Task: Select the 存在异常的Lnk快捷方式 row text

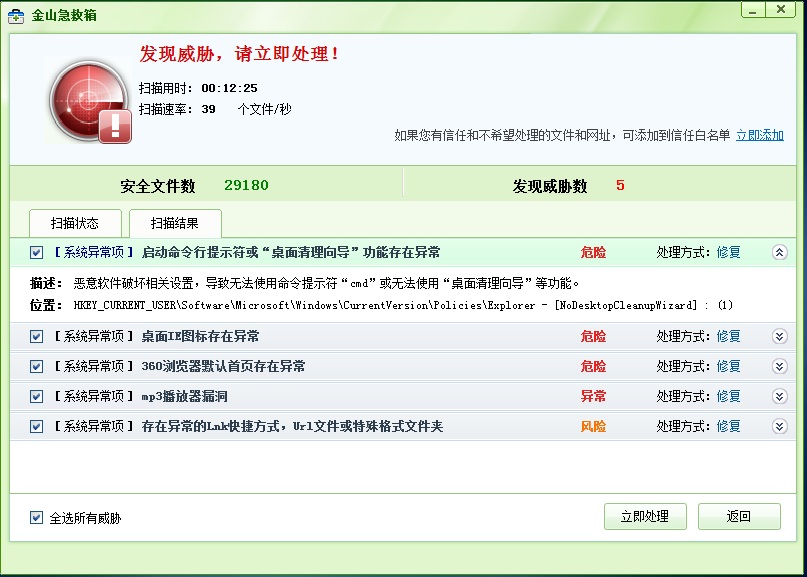Action: (x=292, y=426)
